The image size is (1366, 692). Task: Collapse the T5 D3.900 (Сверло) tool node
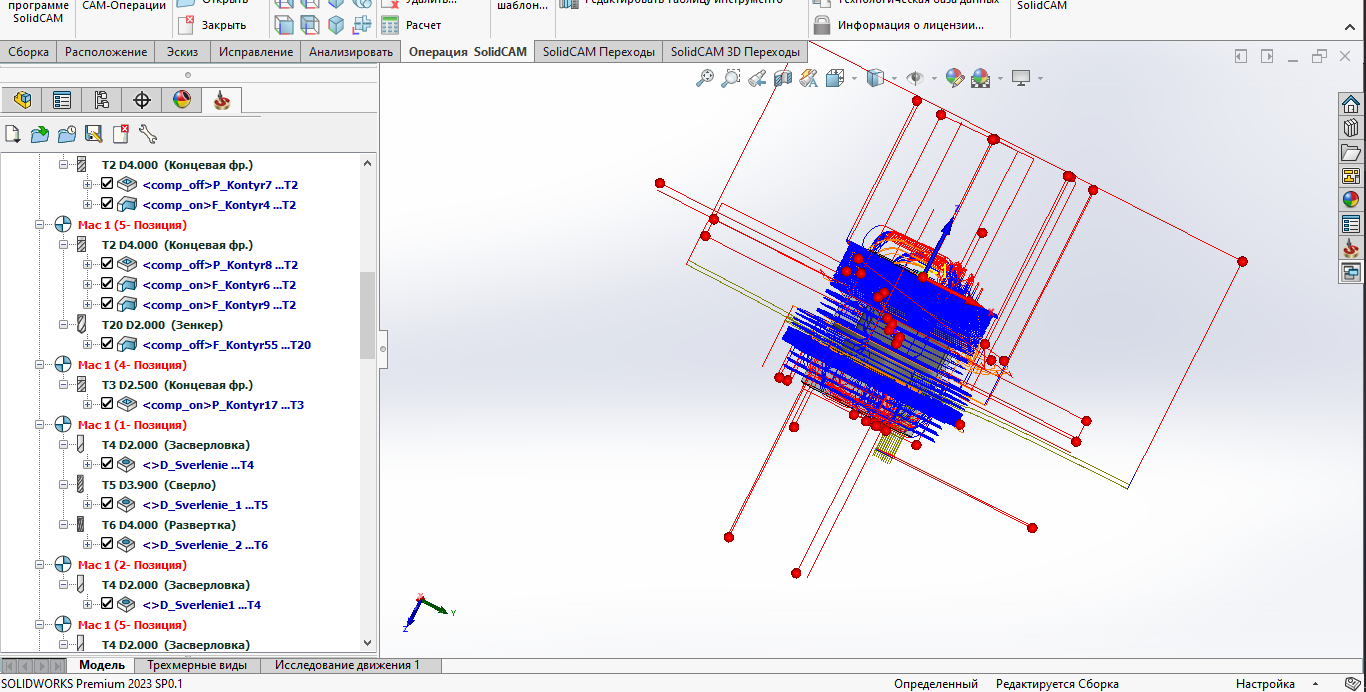click(x=64, y=485)
